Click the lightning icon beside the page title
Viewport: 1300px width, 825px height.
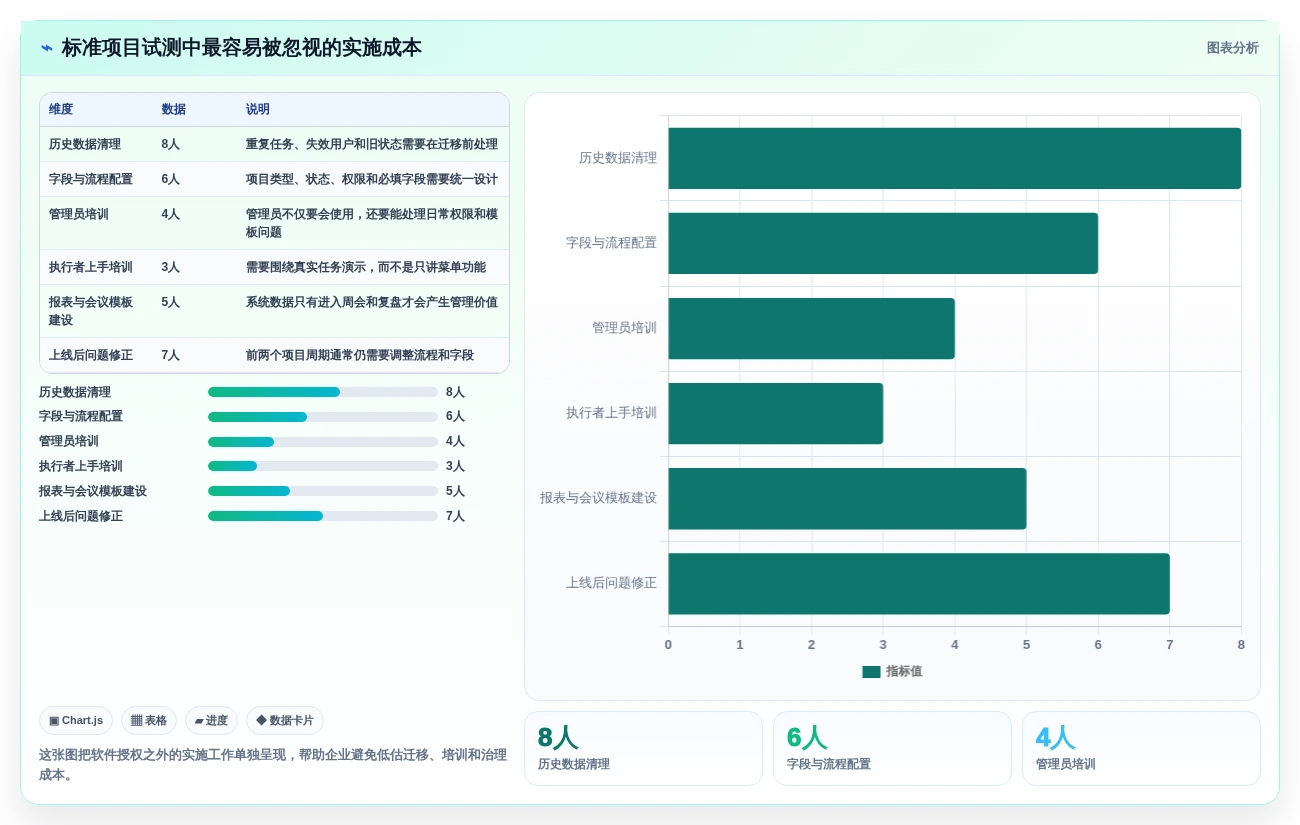(47, 48)
